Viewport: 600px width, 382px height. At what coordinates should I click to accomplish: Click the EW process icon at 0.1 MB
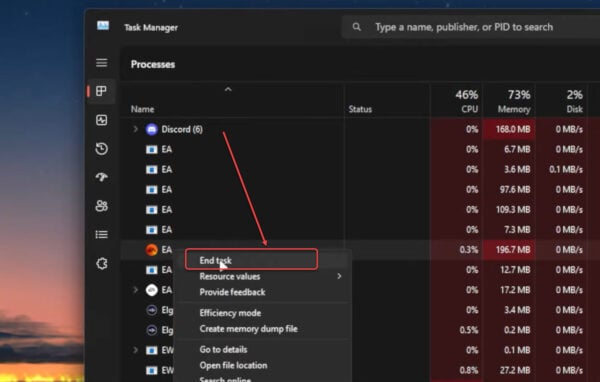click(x=152, y=350)
